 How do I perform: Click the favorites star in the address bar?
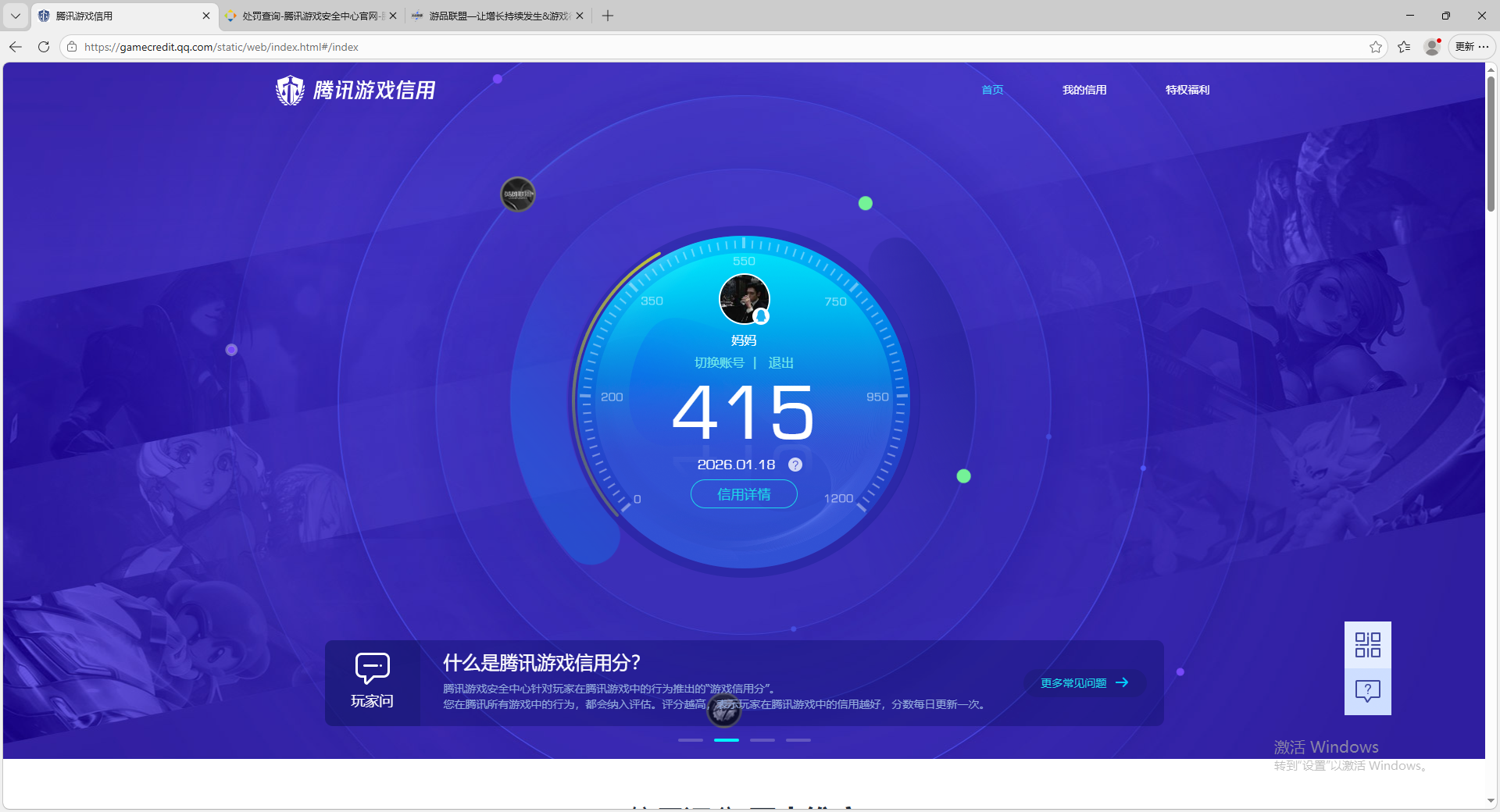point(1375,47)
